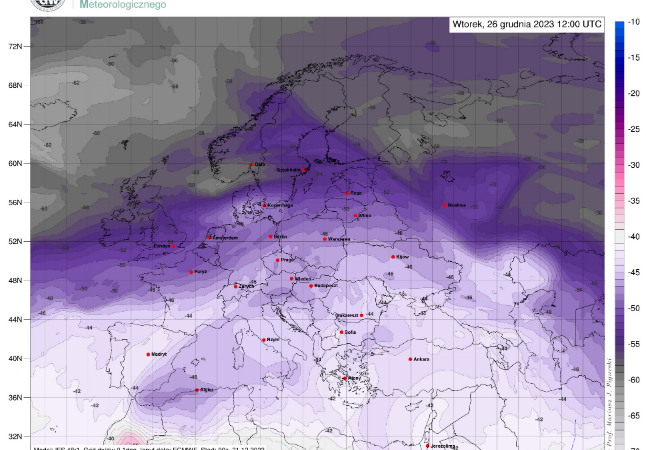The image size is (646, 450).
Task: Click the 40N latitude label
Action: [15, 359]
